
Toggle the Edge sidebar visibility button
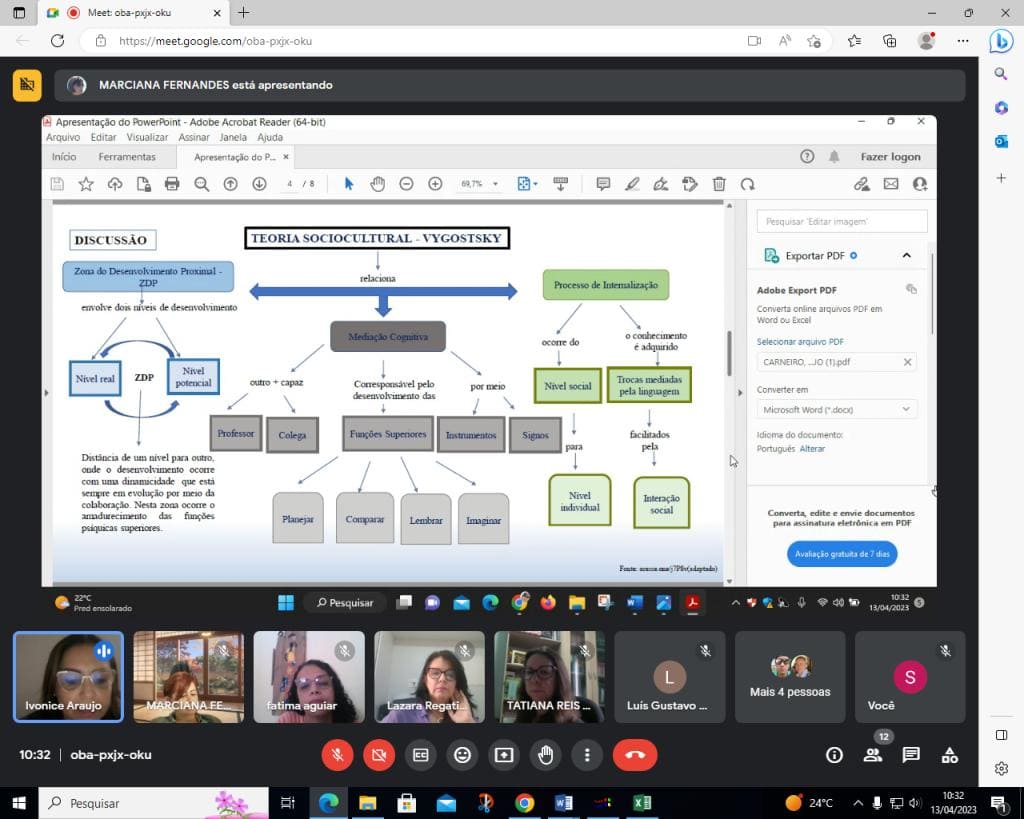[1001, 735]
